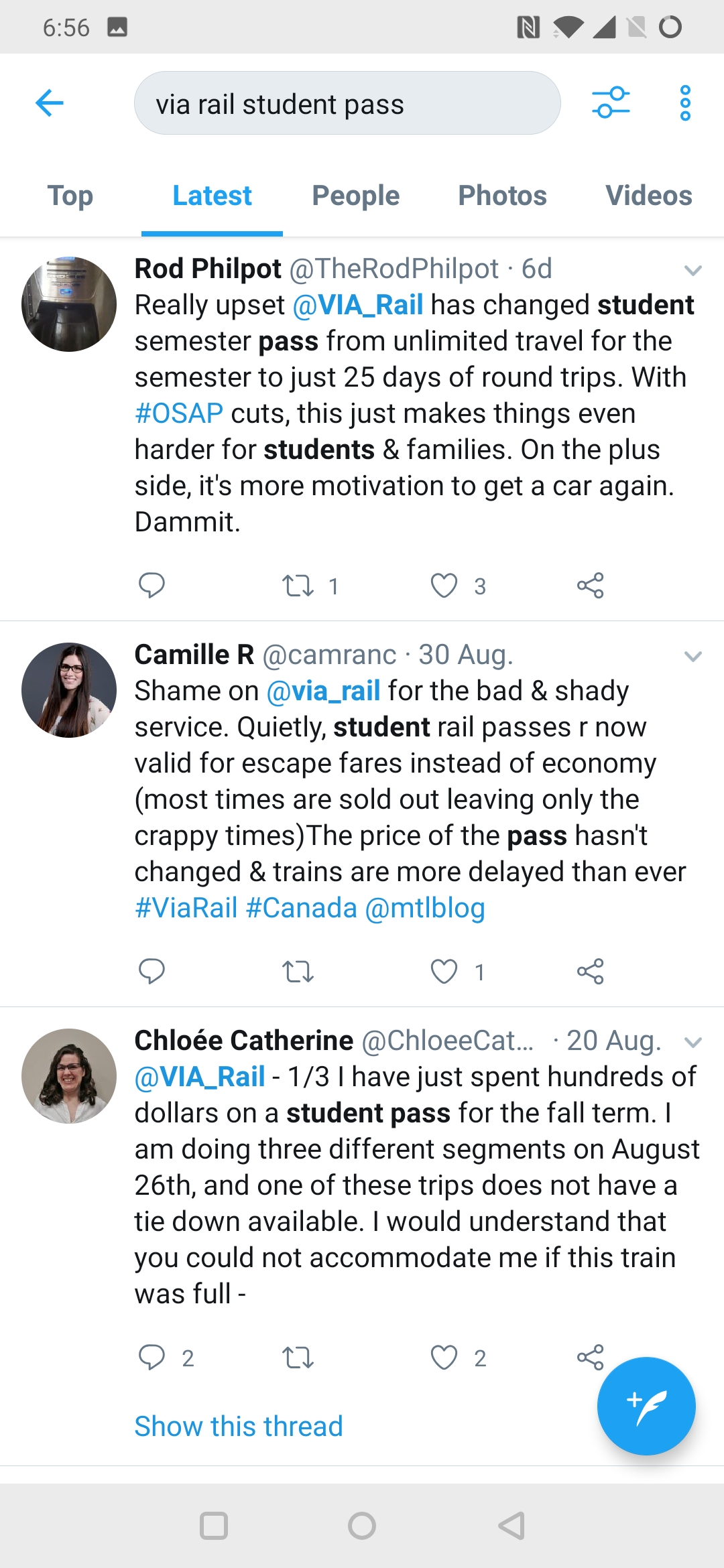Tap the search field with 'via rail student pass'
The image size is (724, 1568).
click(x=347, y=104)
